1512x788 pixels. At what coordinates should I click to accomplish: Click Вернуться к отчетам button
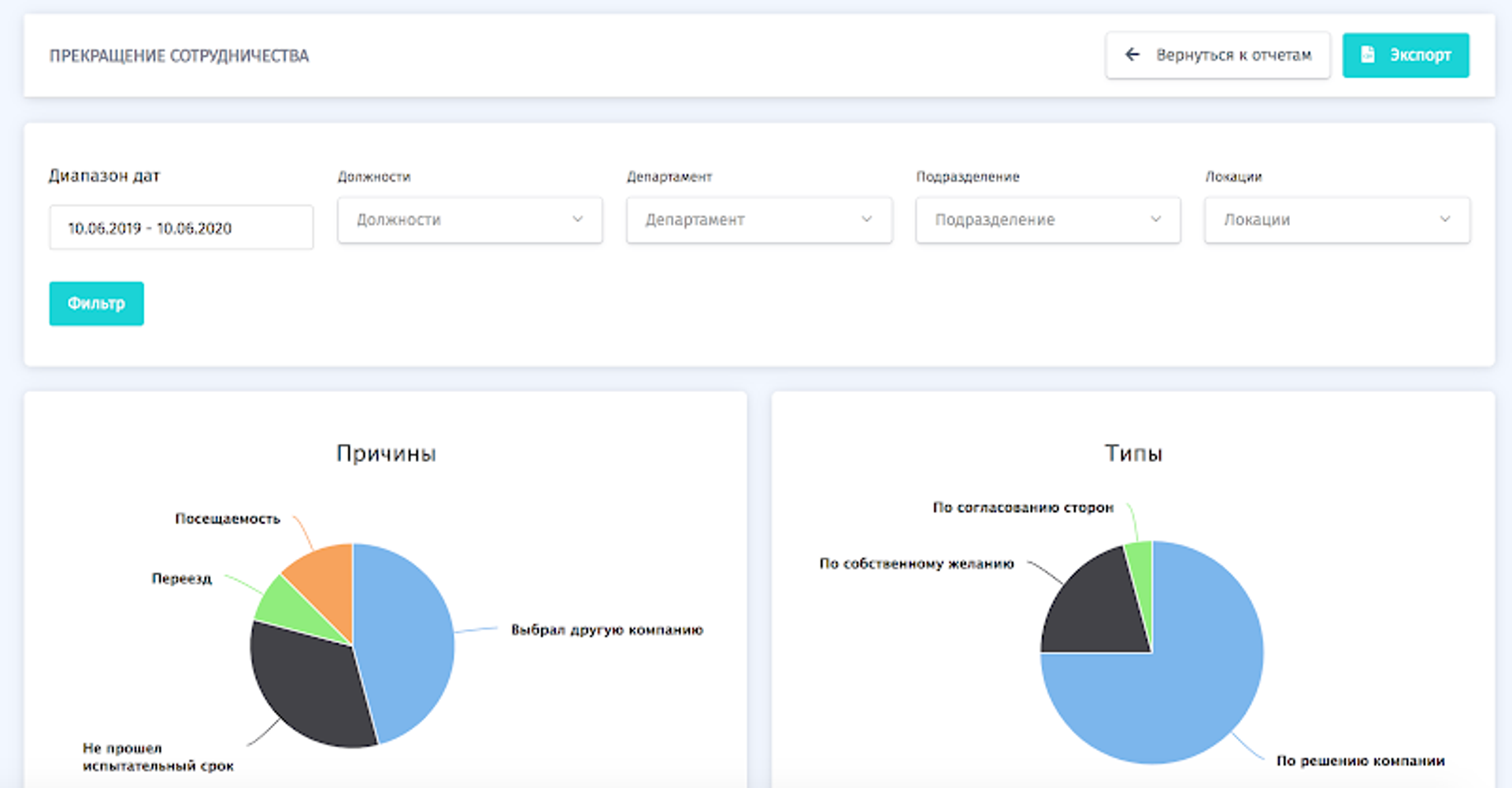point(1217,55)
